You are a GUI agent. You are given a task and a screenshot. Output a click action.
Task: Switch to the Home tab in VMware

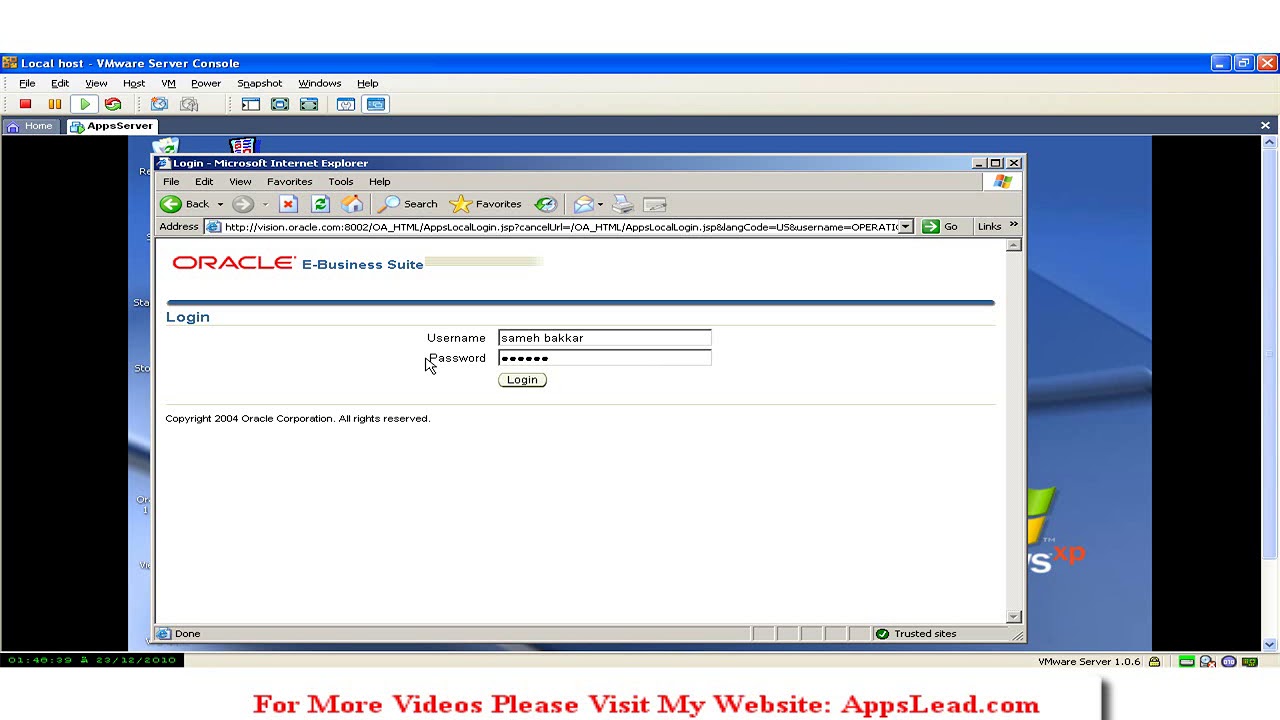click(x=30, y=126)
